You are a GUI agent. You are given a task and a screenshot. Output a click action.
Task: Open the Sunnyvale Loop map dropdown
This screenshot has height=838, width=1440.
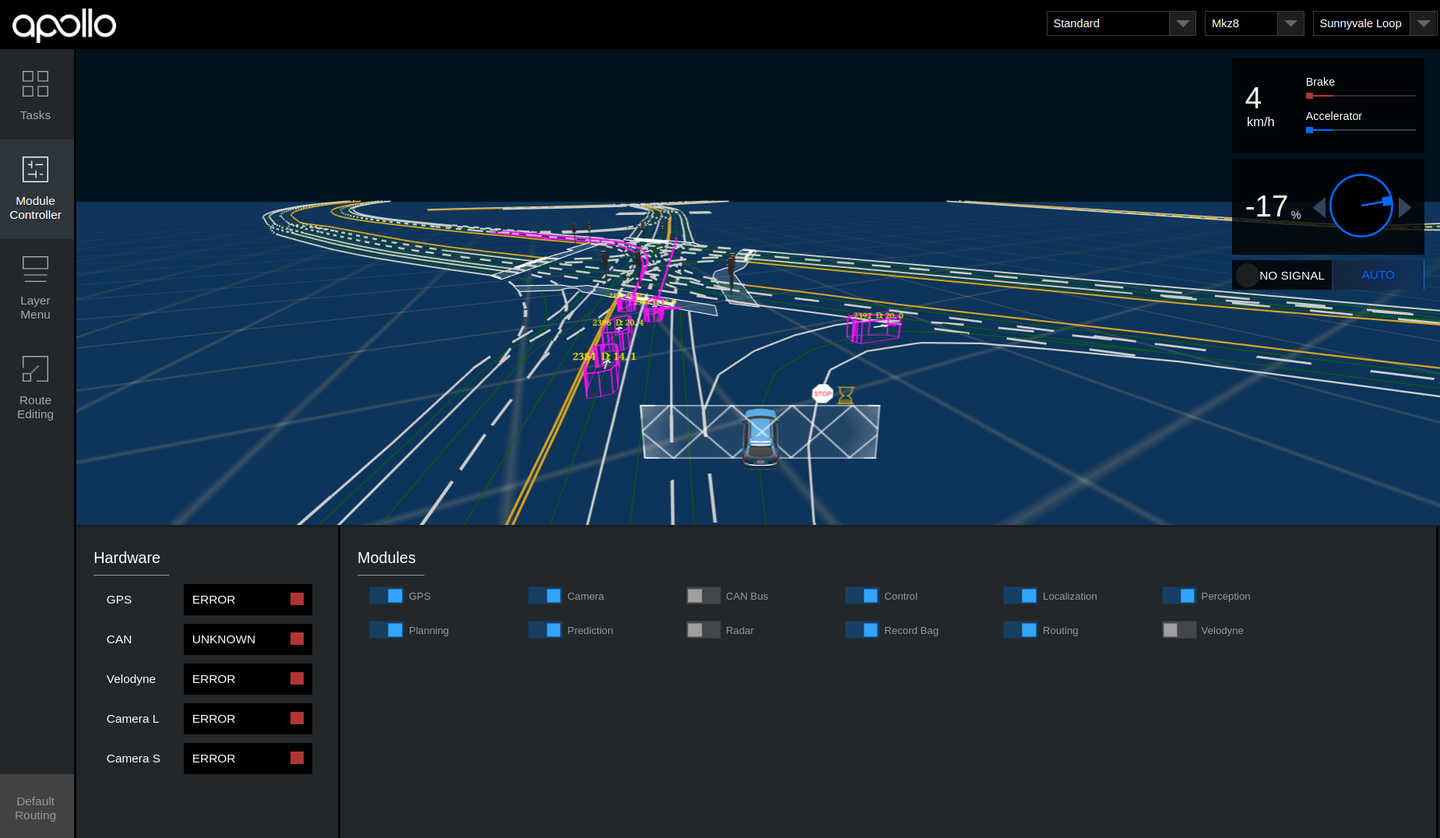coord(1375,23)
